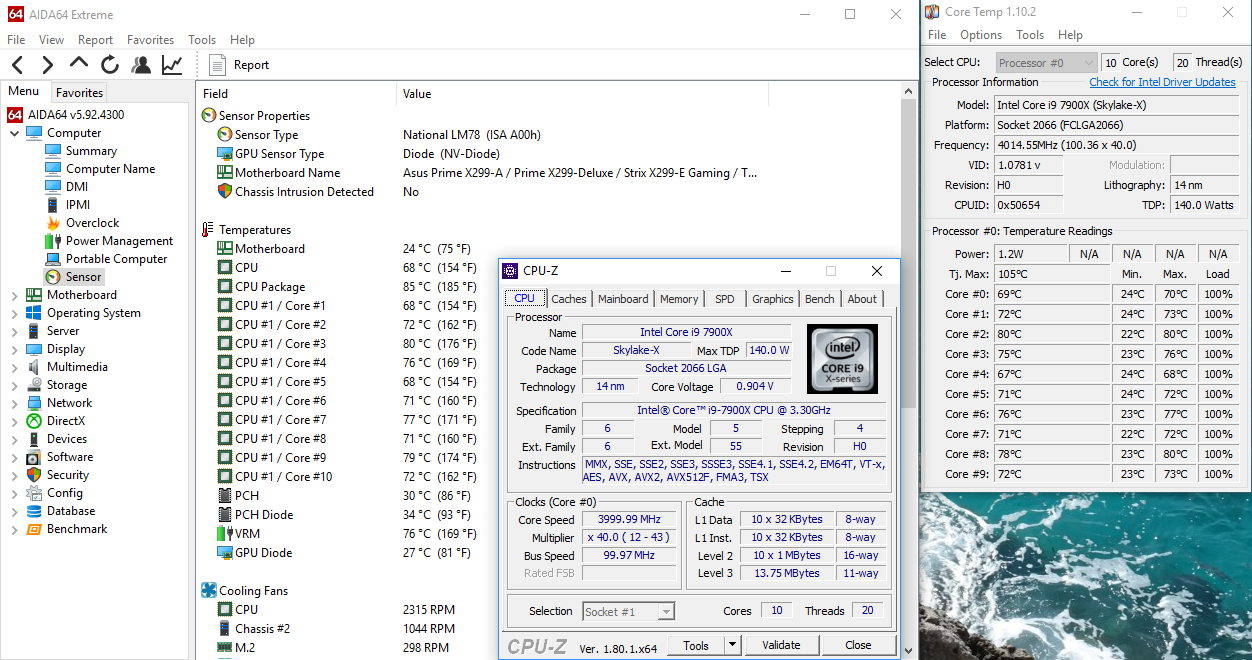Image resolution: width=1252 pixels, height=660 pixels.
Task: Expand the Software tree node
Action: click(x=15, y=457)
